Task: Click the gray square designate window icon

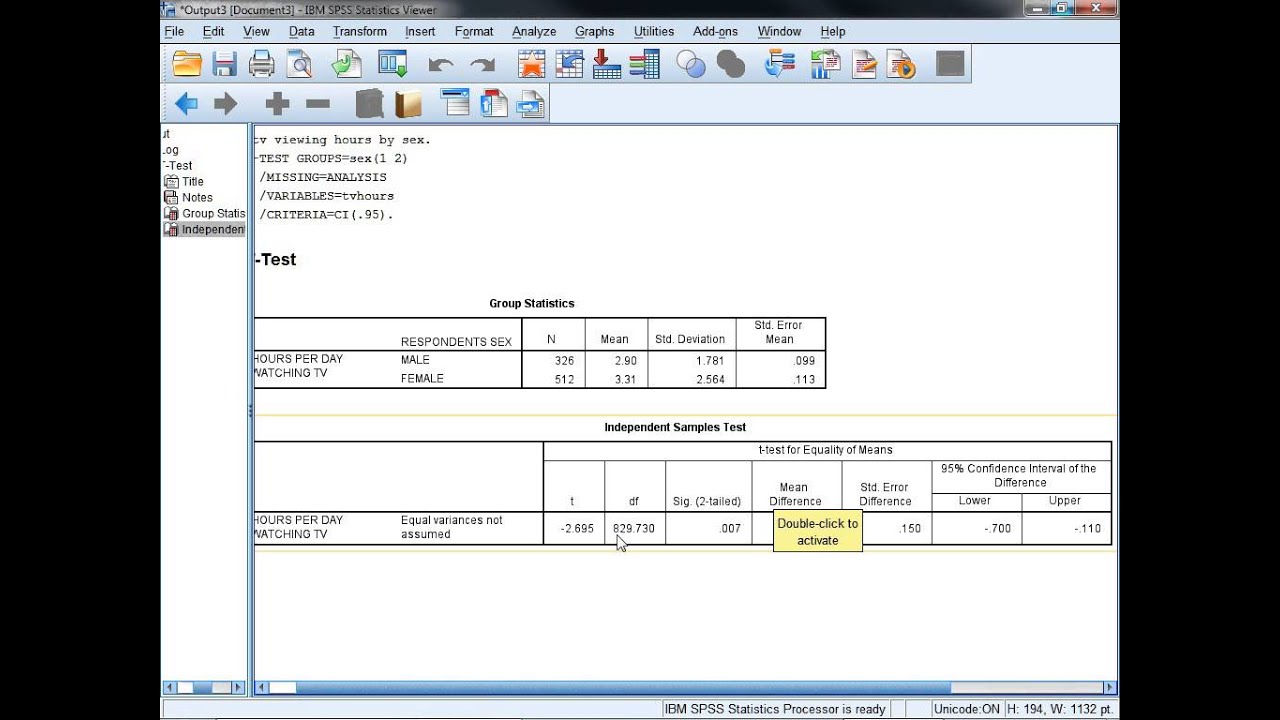Action: [950, 64]
